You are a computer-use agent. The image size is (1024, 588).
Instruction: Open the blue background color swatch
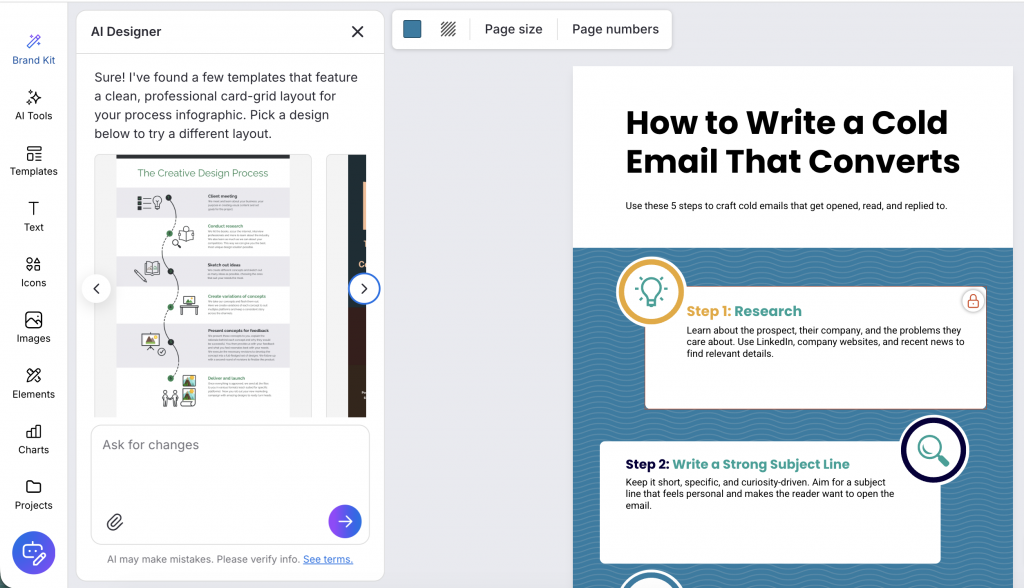412,29
